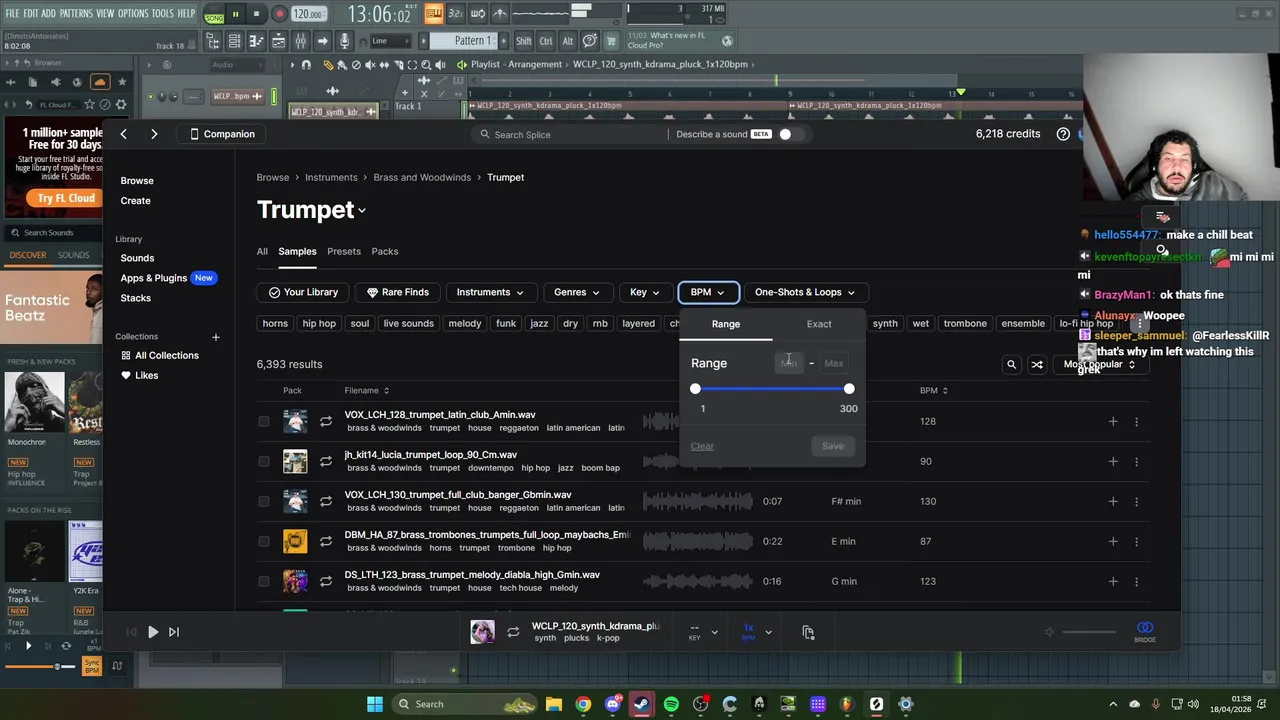Open Apps & Plugins section
The height and width of the screenshot is (720, 1280).
153,278
